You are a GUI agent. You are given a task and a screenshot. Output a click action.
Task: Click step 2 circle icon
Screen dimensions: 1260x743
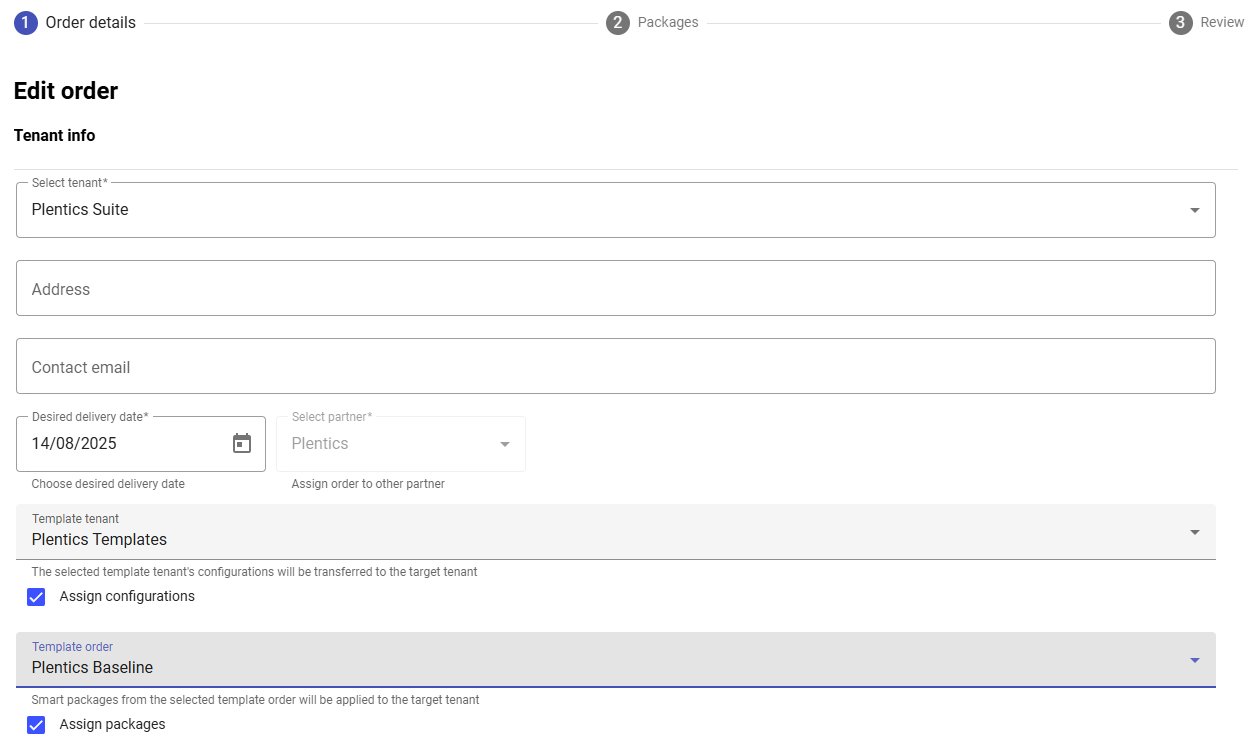tap(618, 22)
